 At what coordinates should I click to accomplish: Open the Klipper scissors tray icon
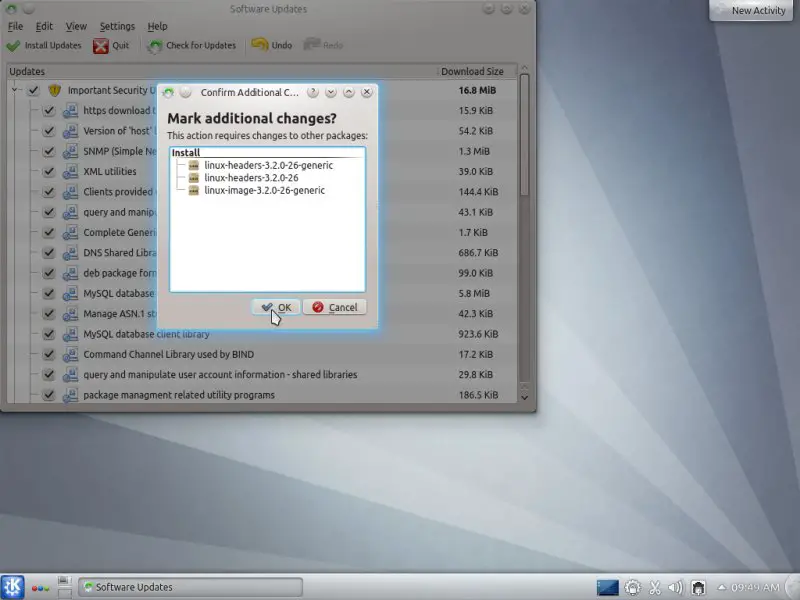pos(655,588)
